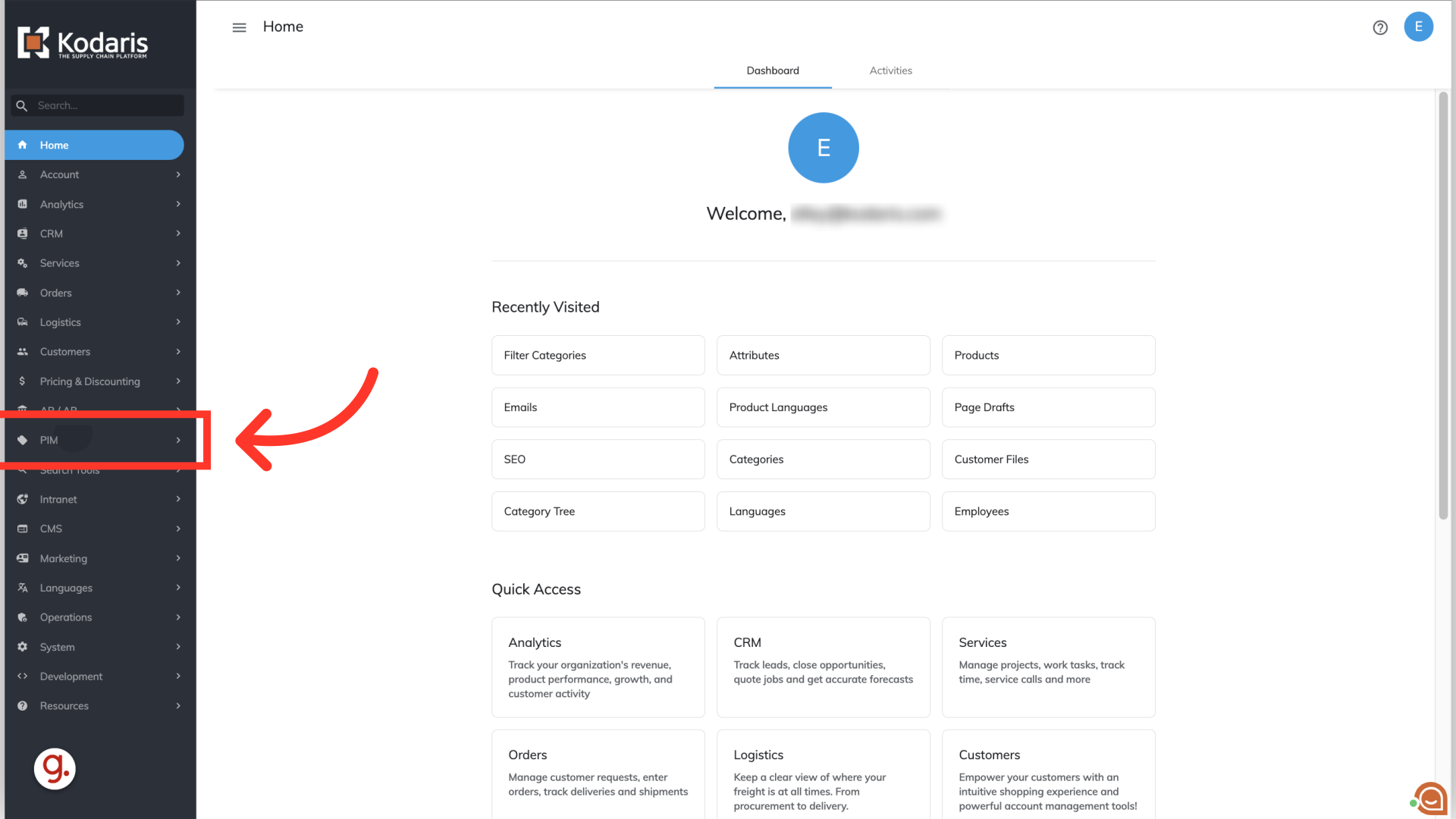Open the Filter Categories recent link

598,355
